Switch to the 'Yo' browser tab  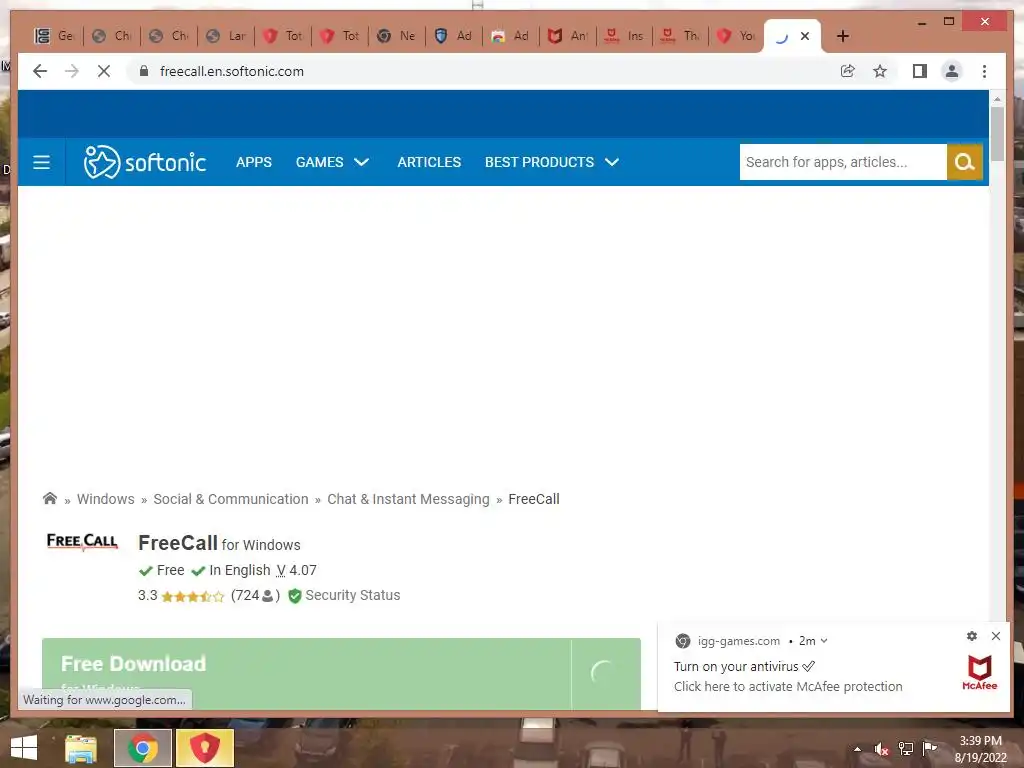pyautogui.click(x=735, y=36)
